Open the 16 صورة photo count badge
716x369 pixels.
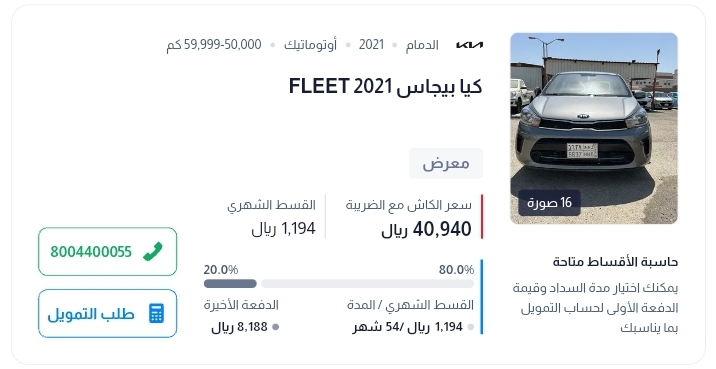[549, 203]
